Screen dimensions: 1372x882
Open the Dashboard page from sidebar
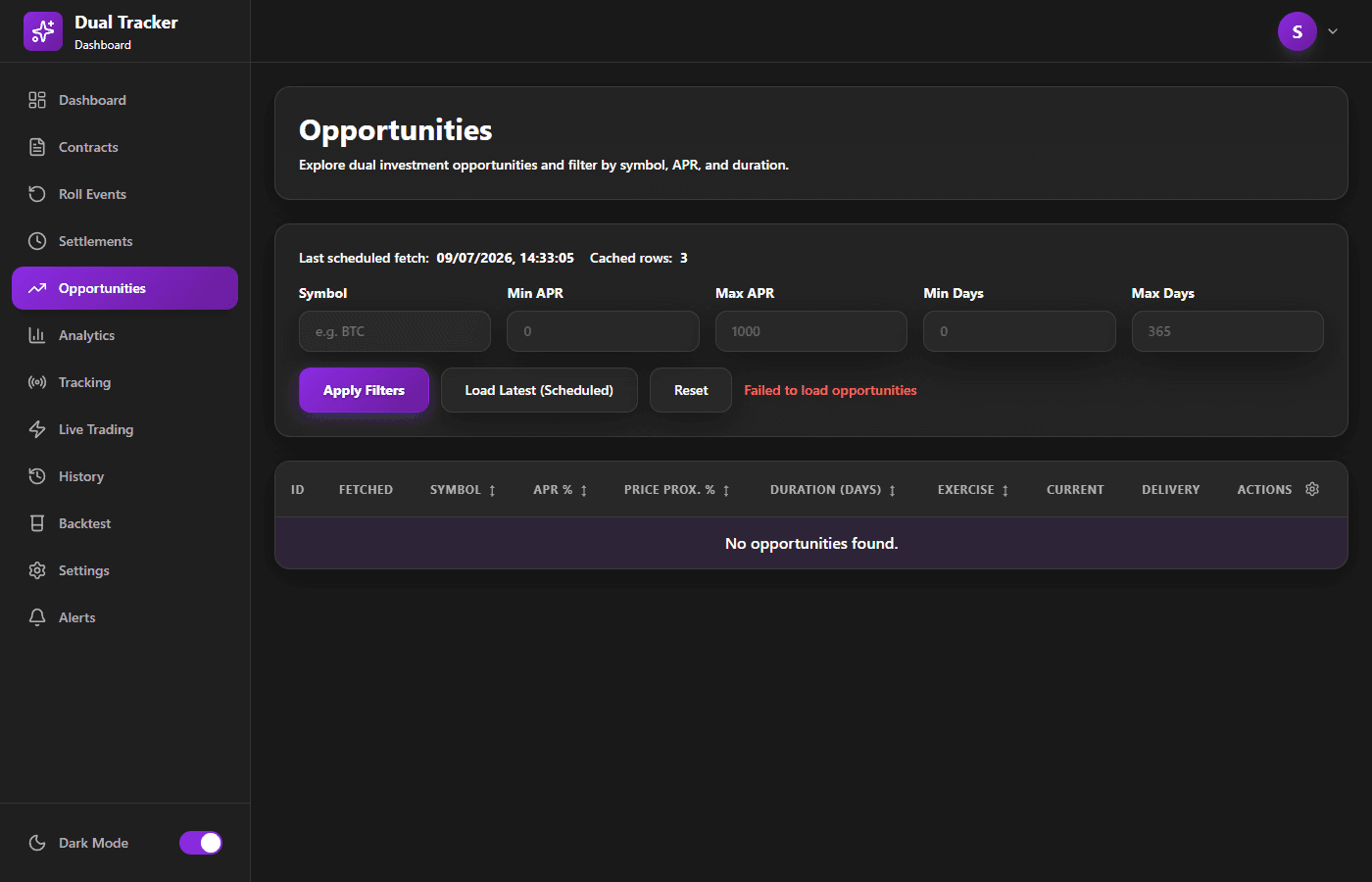tap(124, 100)
